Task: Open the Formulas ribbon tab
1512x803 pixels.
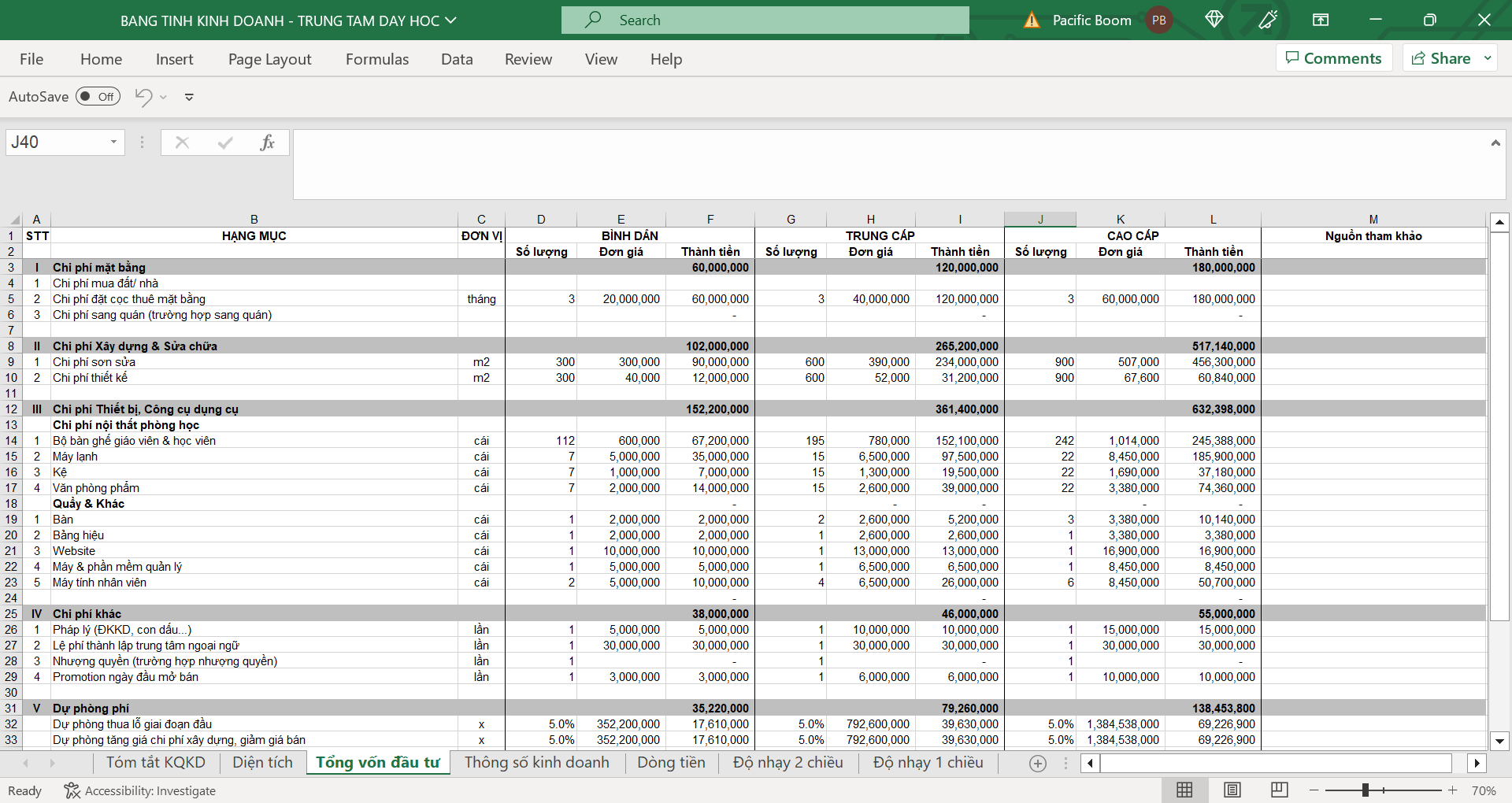Action: 377,59
